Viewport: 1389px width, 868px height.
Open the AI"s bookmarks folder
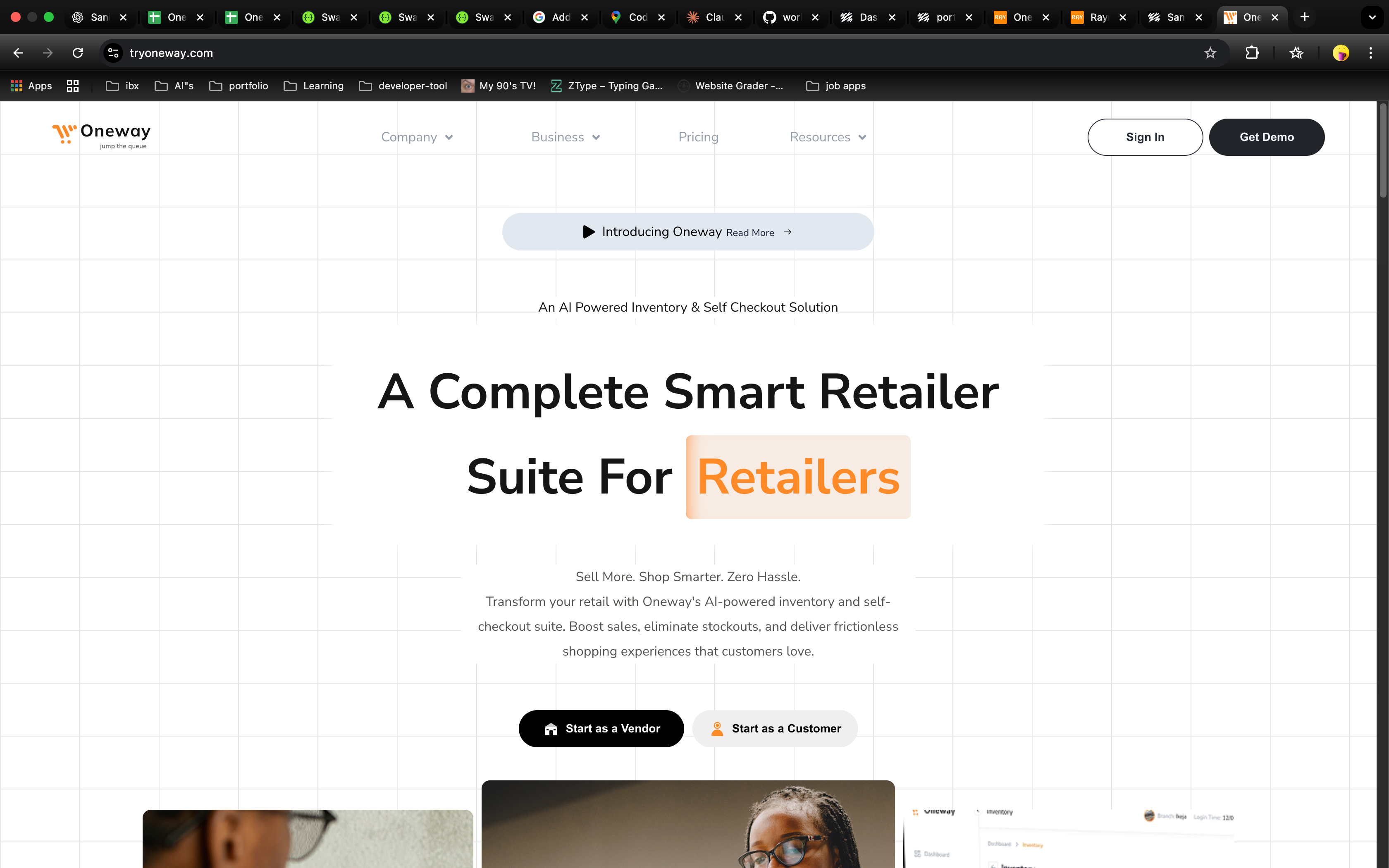[x=174, y=86]
